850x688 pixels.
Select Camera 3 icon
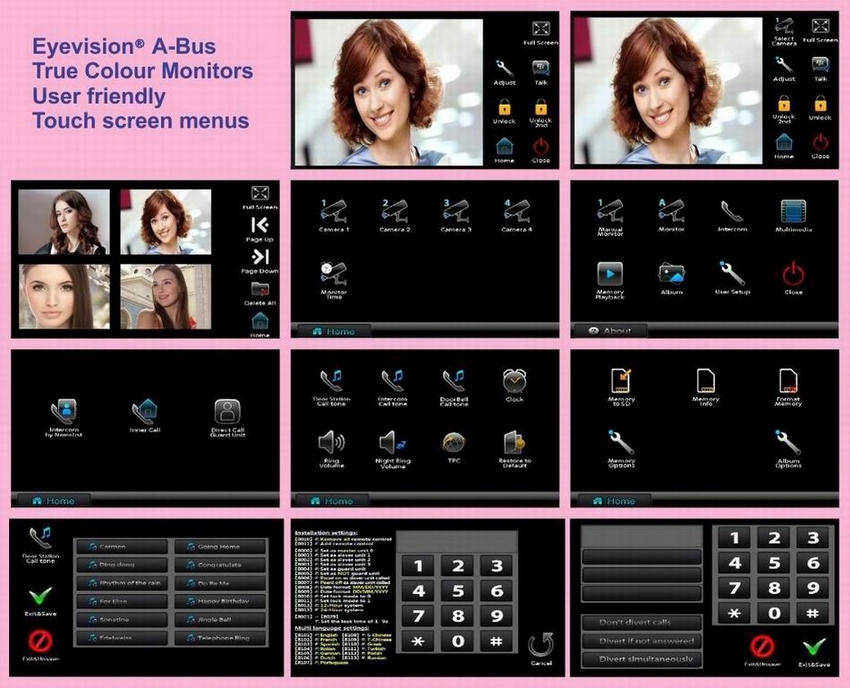(x=456, y=211)
